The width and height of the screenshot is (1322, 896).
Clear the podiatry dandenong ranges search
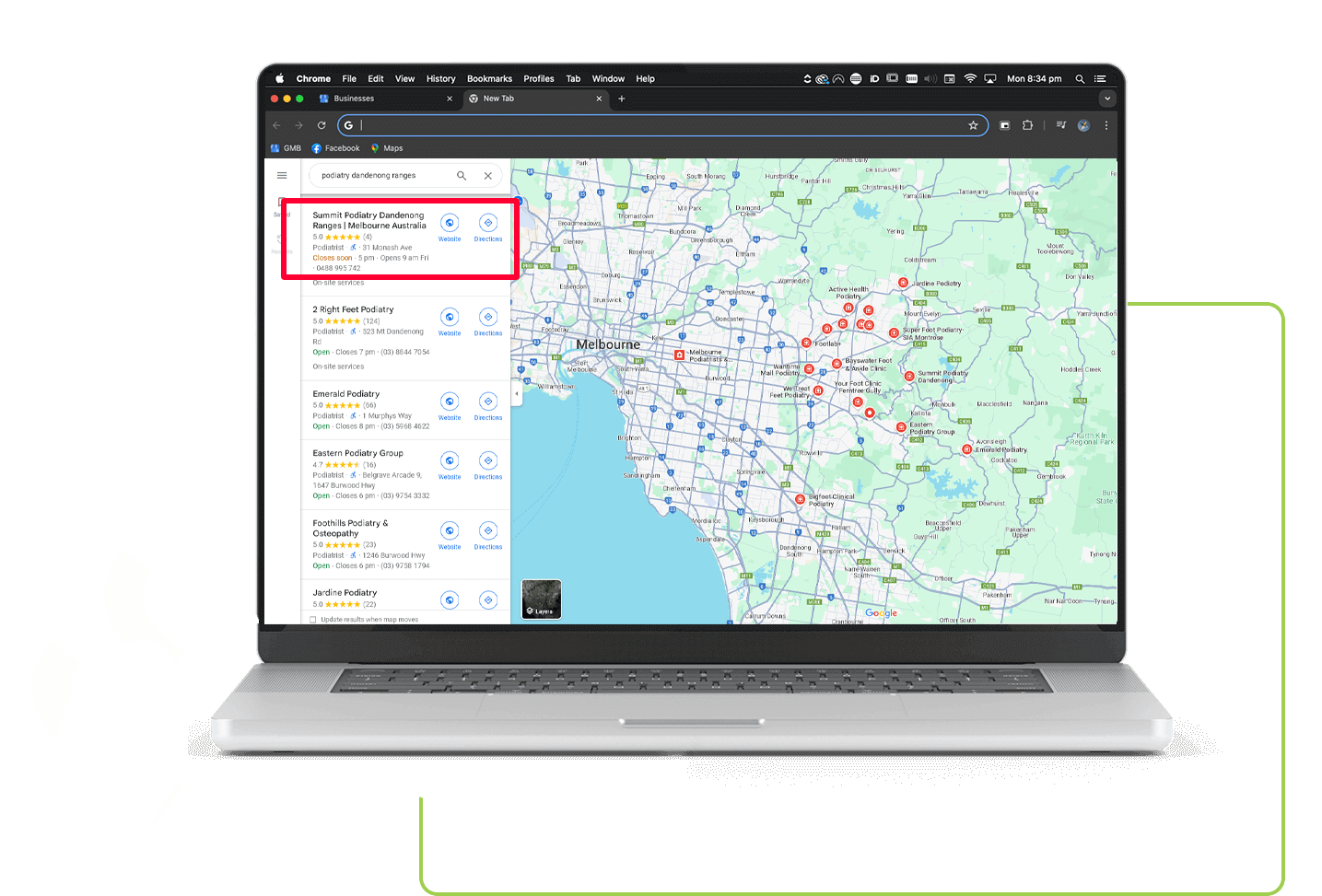[x=488, y=175]
